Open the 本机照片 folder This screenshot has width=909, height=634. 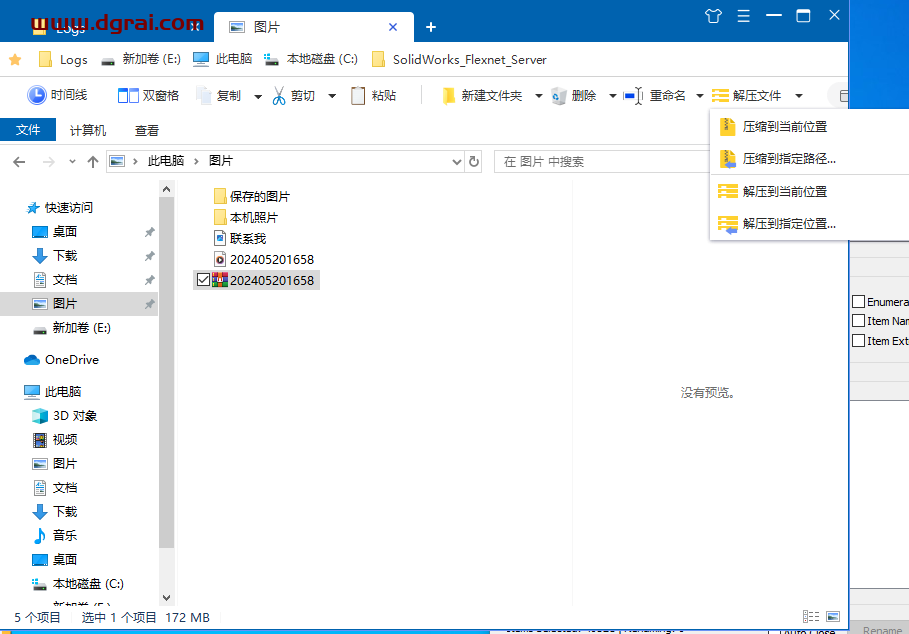pyautogui.click(x=246, y=217)
